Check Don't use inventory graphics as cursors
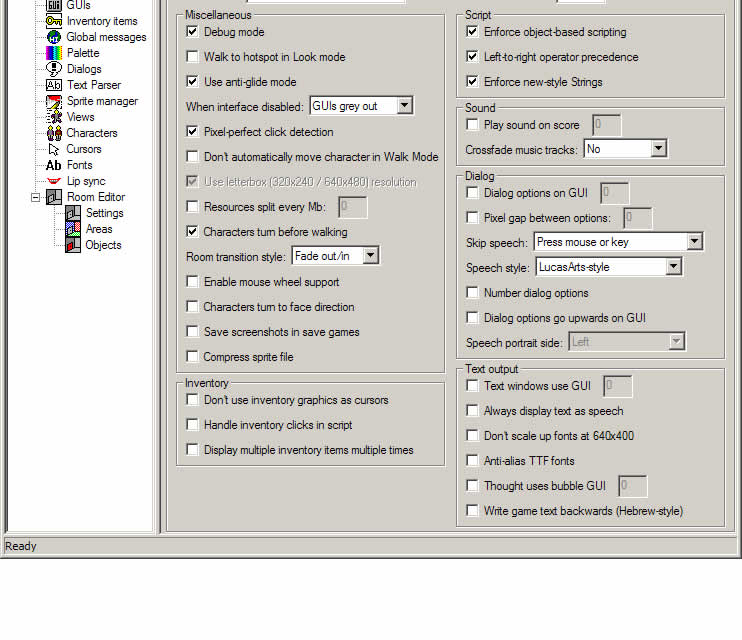 point(192,400)
